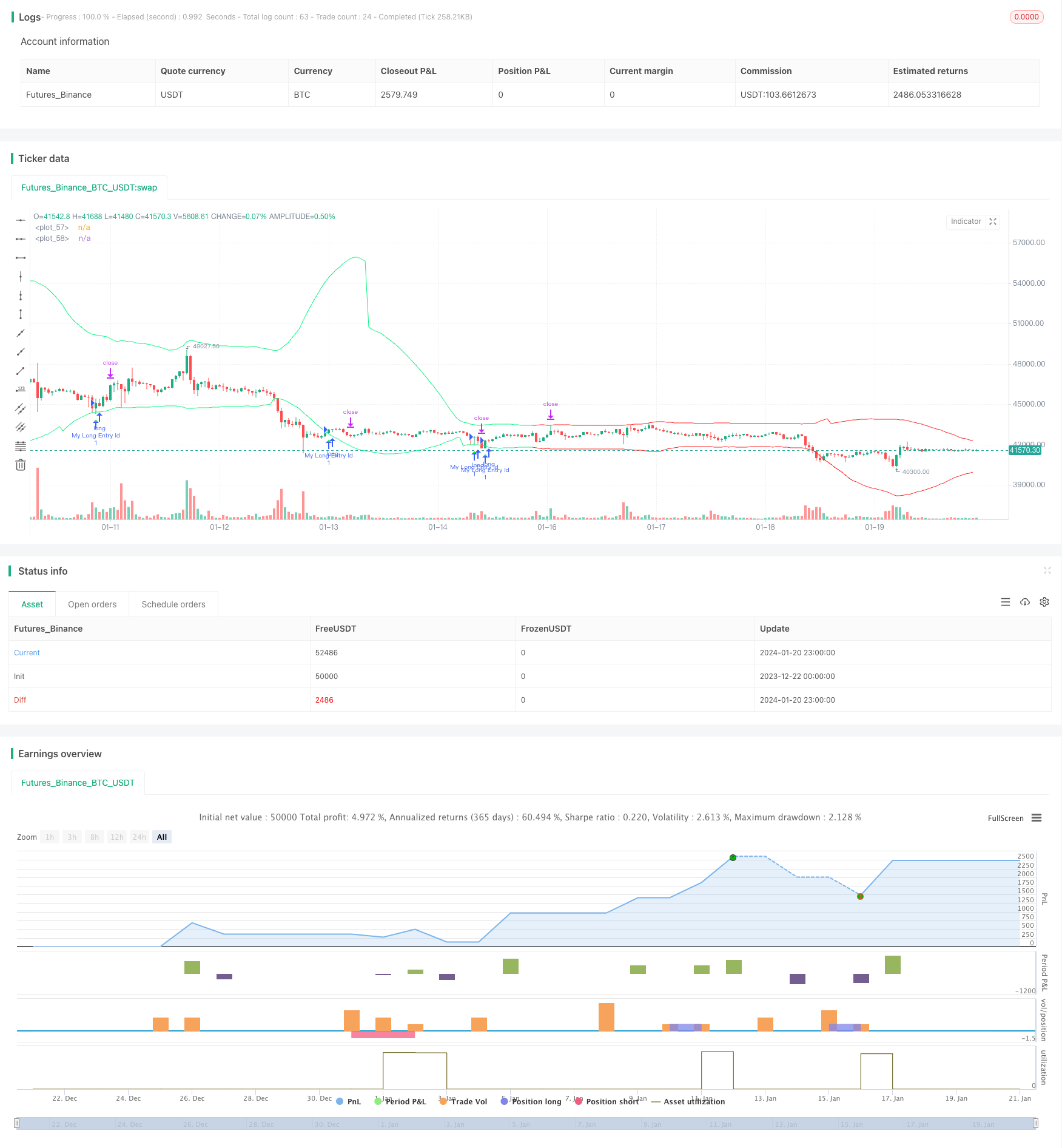Click the Commission value USDT:103.6612673
This screenshot has width=1062, height=1148.
click(x=778, y=95)
